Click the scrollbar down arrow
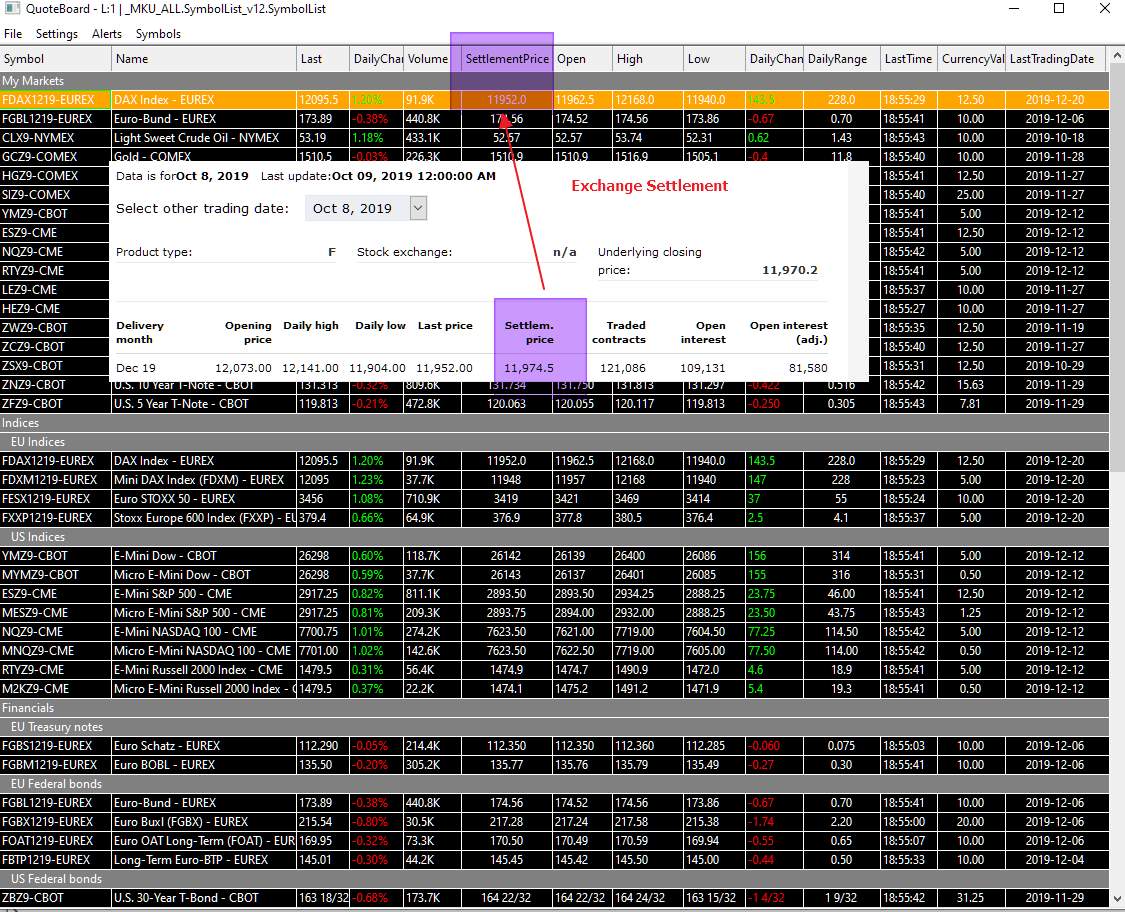This screenshot has height=912, width=1125. click(1117, 898)
